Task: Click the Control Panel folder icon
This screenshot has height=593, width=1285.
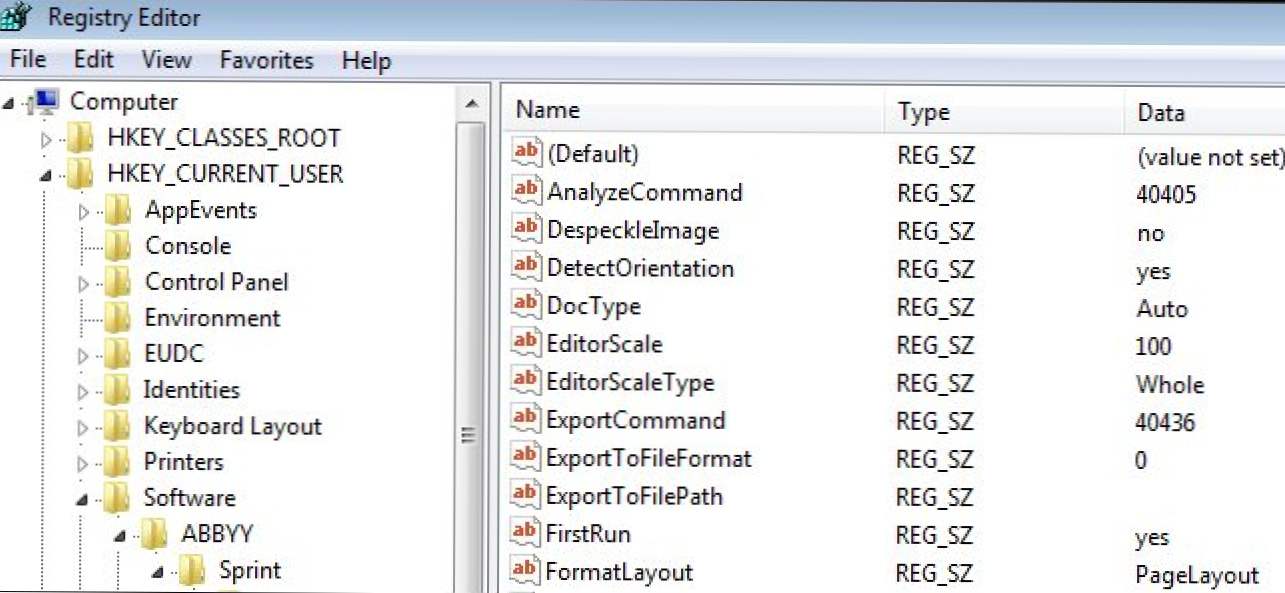Action: click(x=118, y=282)
